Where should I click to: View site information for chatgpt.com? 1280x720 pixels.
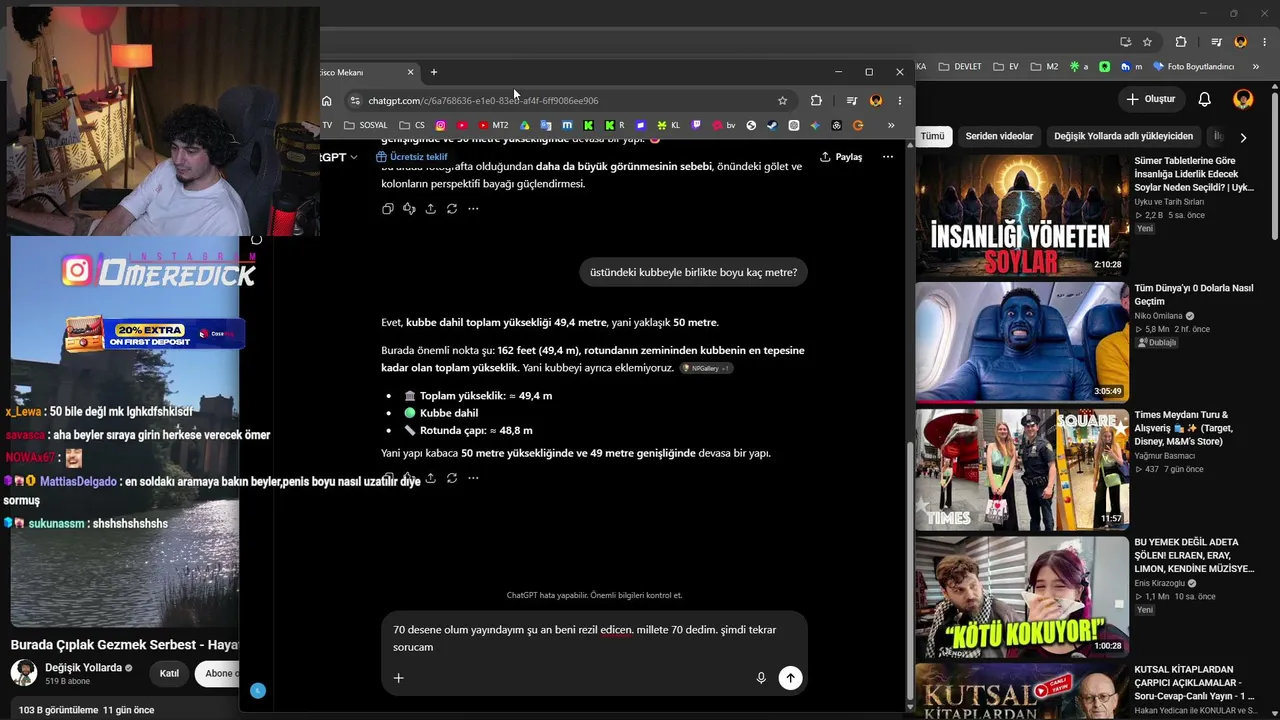pos(354,100)
